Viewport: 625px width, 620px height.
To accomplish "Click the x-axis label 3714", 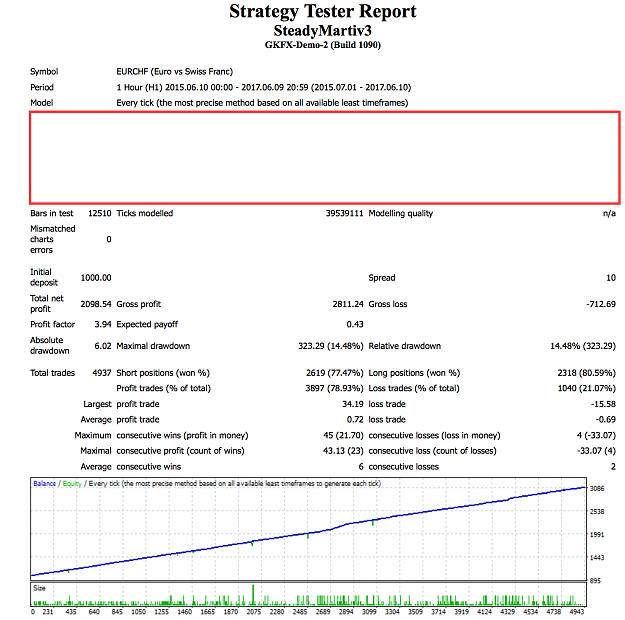I will point(438,612).
